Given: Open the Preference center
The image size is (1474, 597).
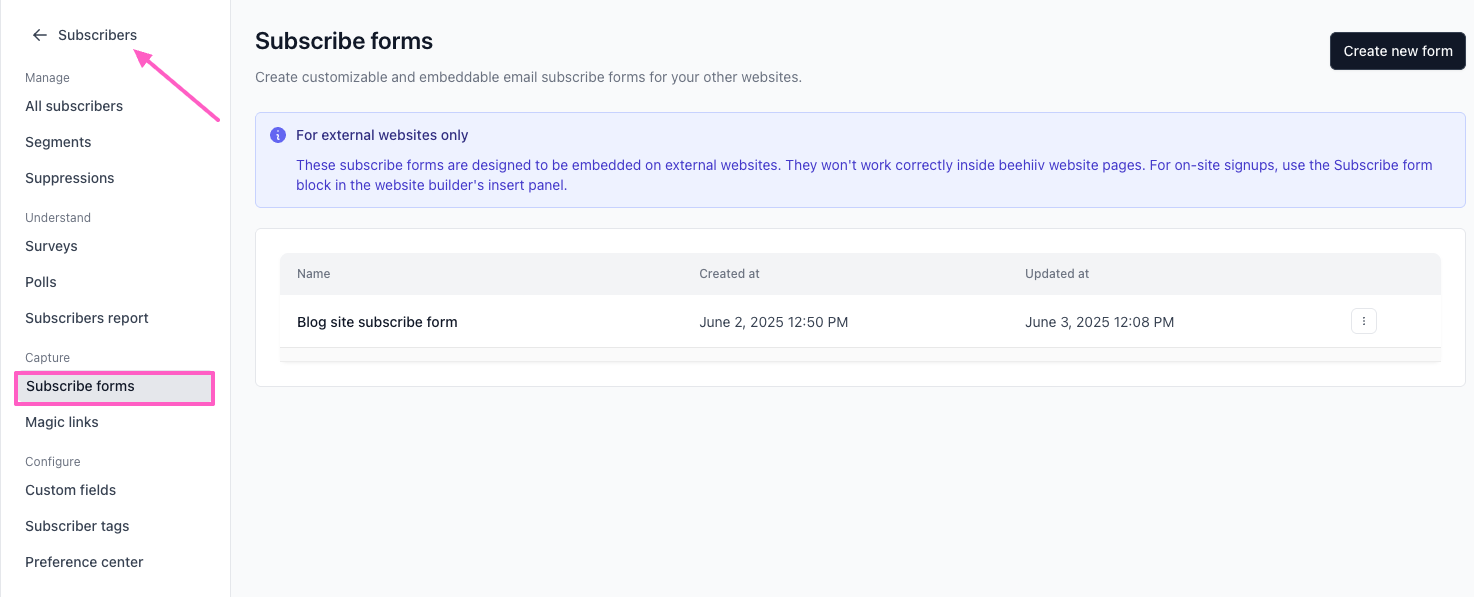Looking at the screenshot, I should [84, 562].
